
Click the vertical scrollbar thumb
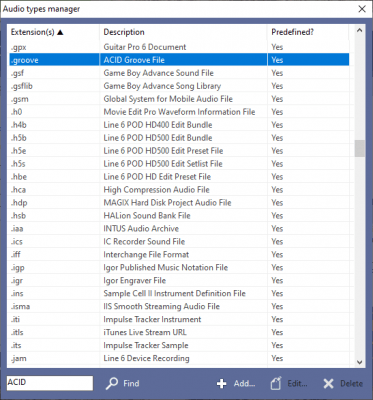pos(359,148)
